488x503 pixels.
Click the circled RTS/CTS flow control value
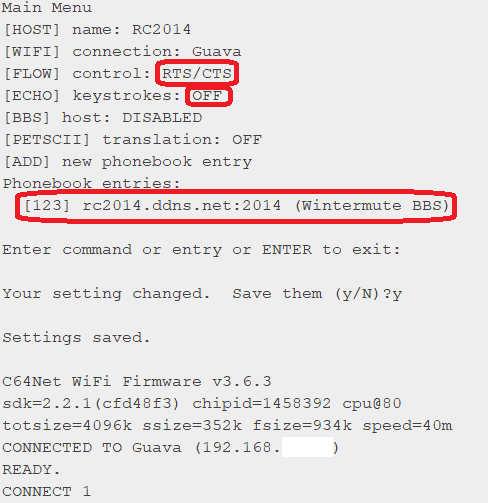(197, 73)
